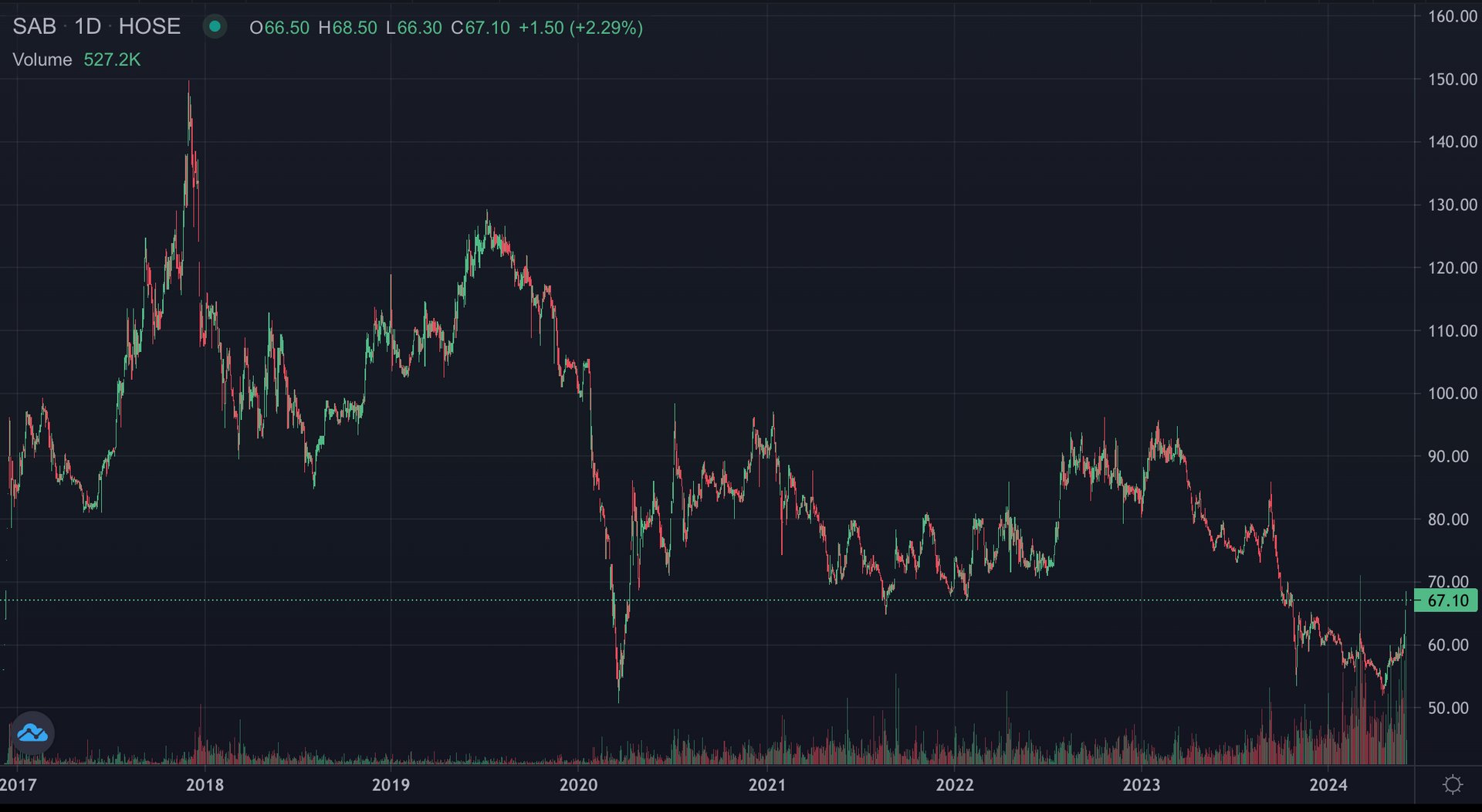1482x812 pixels.
Task: Click the 100.00 price scale label
Action: 1452,394
